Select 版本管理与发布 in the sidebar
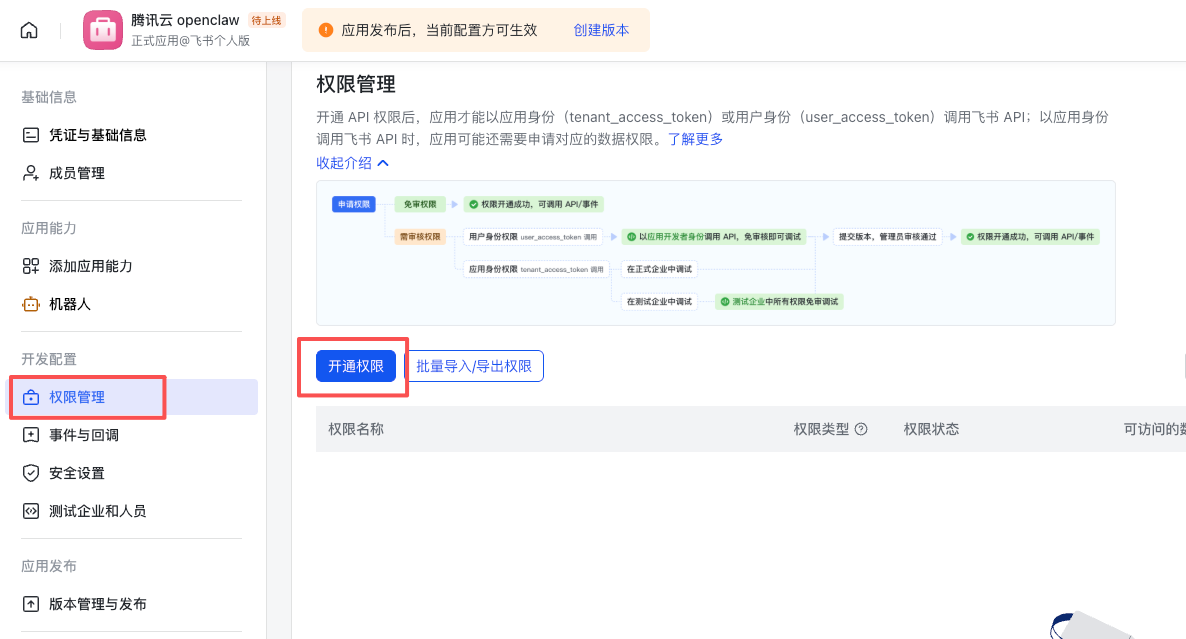Image resolution: width=1186 pixels, height=639 pixels. tap(98, 604)
